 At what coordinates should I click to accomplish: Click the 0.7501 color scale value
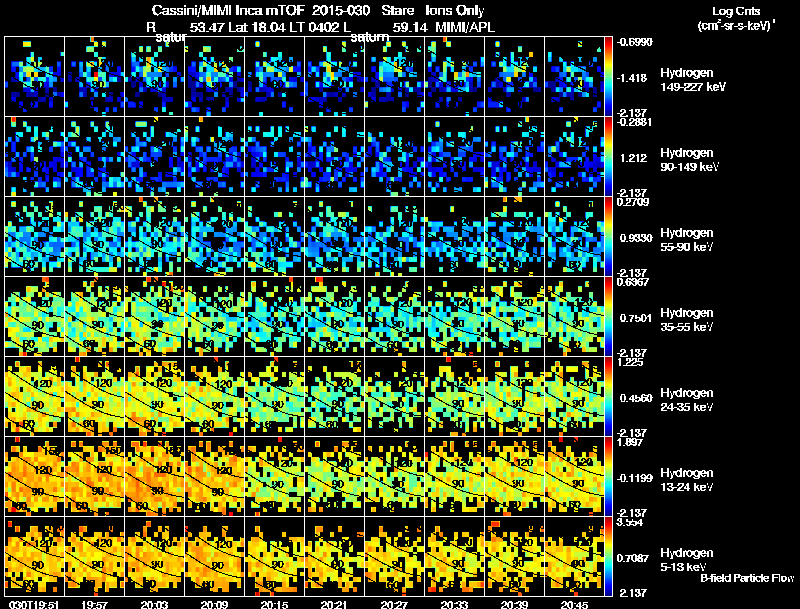[x=636, y=318]
